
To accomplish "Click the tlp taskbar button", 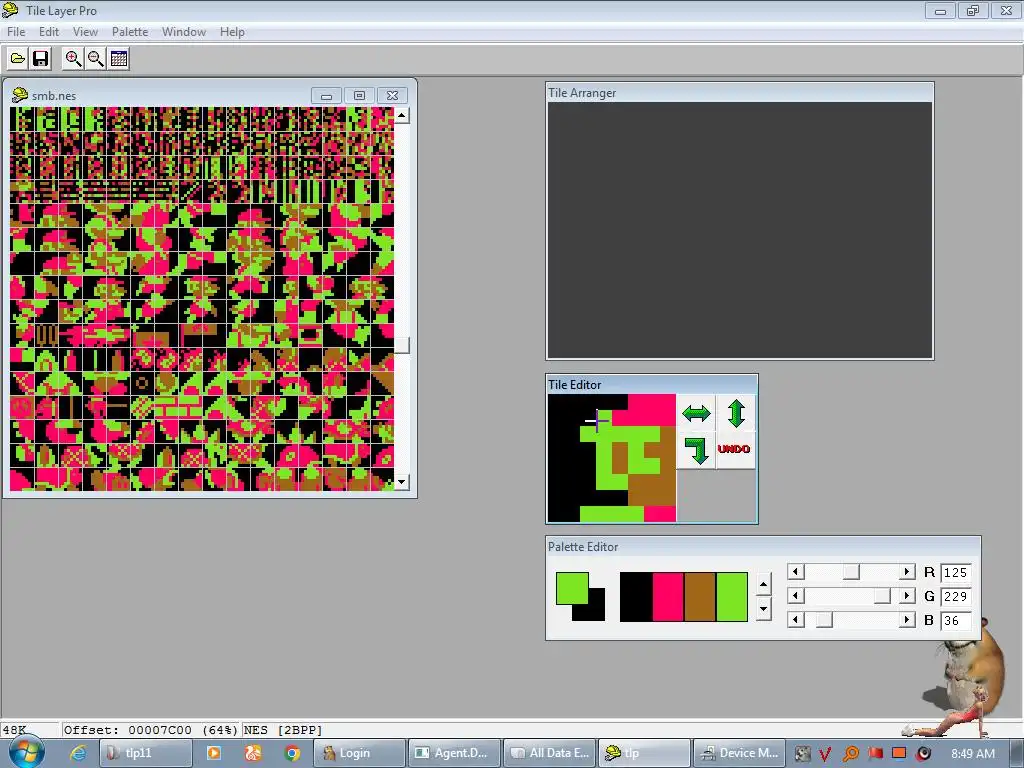I will click(x=644, y=753).
